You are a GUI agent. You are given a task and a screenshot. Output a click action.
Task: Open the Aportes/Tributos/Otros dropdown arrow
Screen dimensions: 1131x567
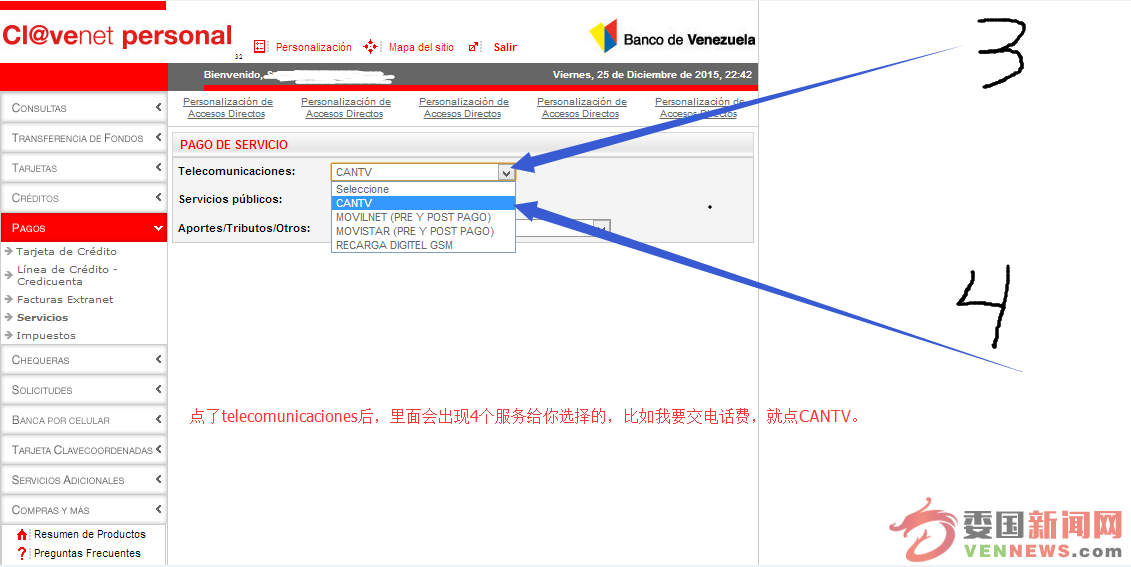602,228
